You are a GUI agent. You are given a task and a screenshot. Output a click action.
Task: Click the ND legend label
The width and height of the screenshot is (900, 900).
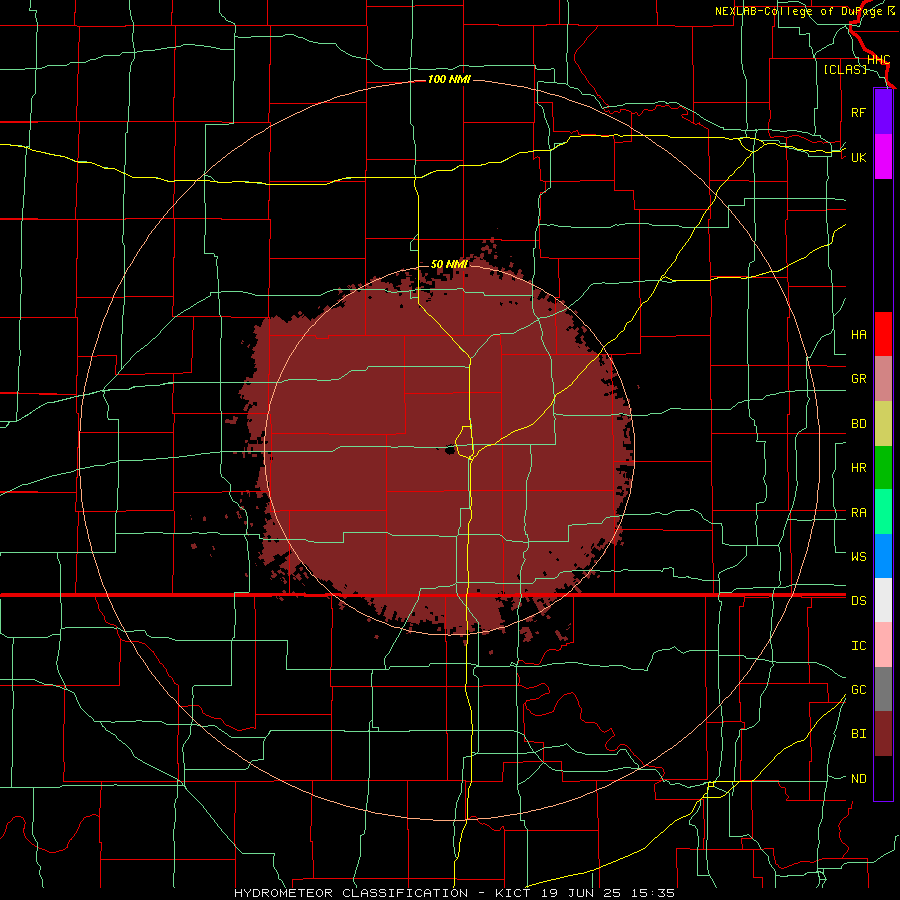click(x=858, y=779)
